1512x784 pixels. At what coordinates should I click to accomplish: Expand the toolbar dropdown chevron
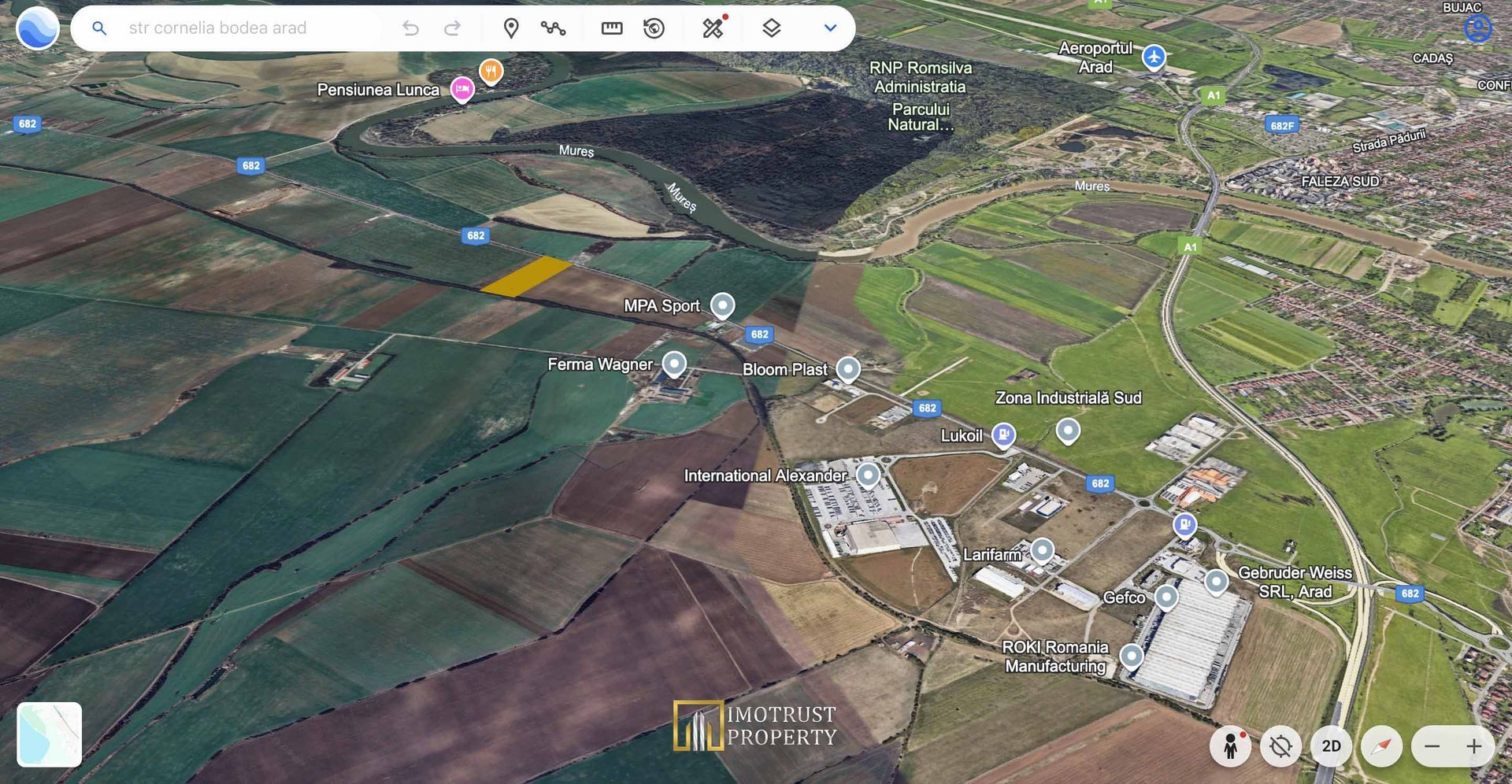pos(830,28)
